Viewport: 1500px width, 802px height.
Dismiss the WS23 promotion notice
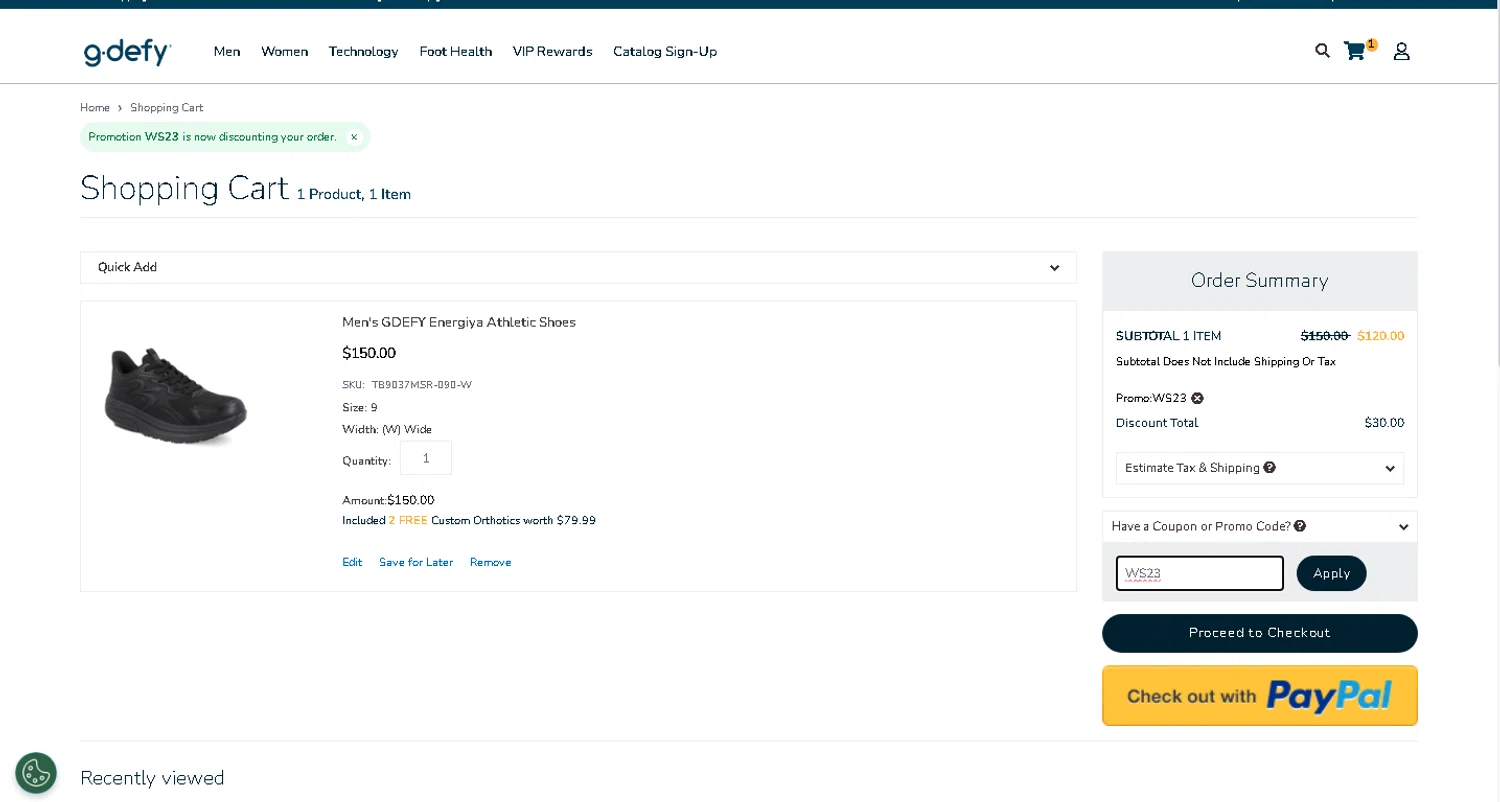(354, 137)
